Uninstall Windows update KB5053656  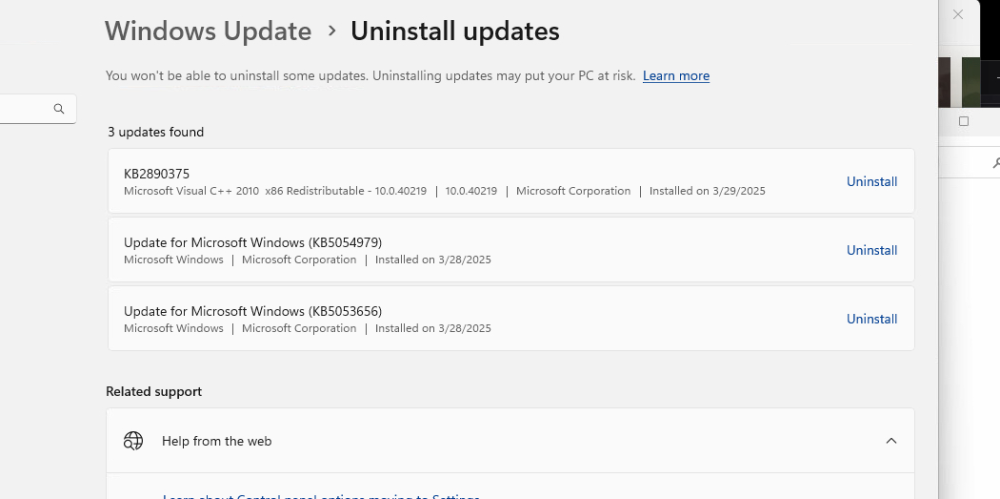point(871,319)
